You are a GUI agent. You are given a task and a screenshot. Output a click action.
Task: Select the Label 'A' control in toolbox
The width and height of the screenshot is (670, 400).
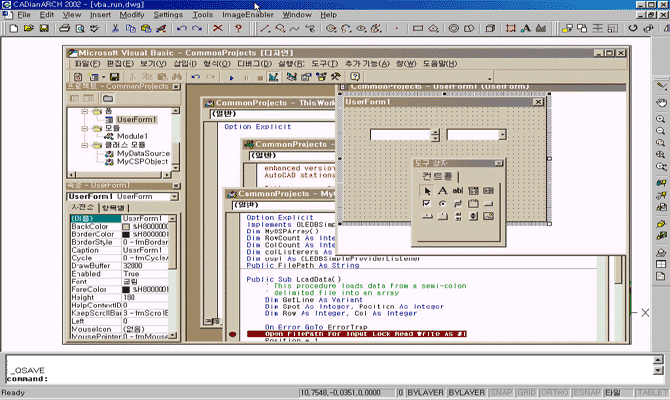point(442,191)
